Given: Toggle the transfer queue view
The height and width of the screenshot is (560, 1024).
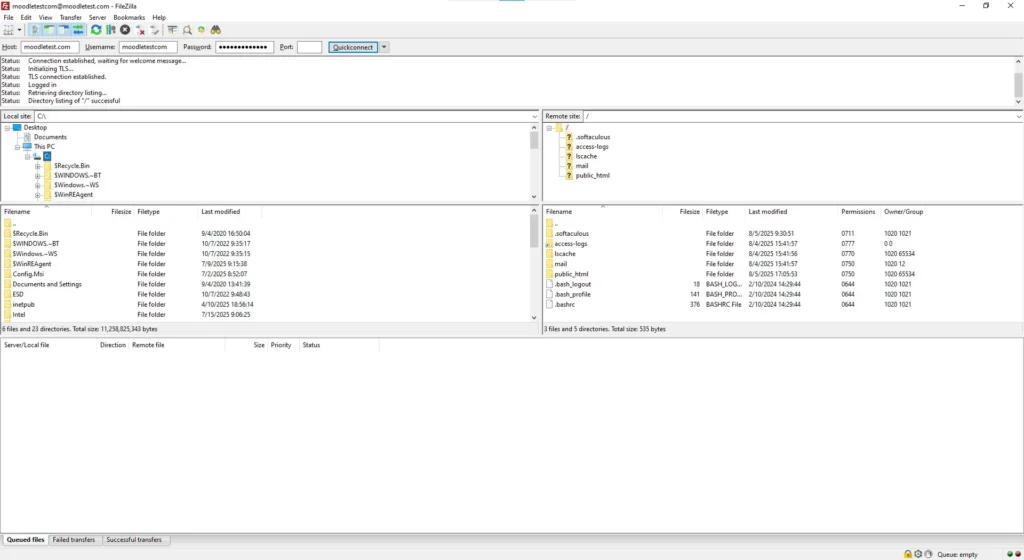Looking at the screenshot, I should click(78, 30).
